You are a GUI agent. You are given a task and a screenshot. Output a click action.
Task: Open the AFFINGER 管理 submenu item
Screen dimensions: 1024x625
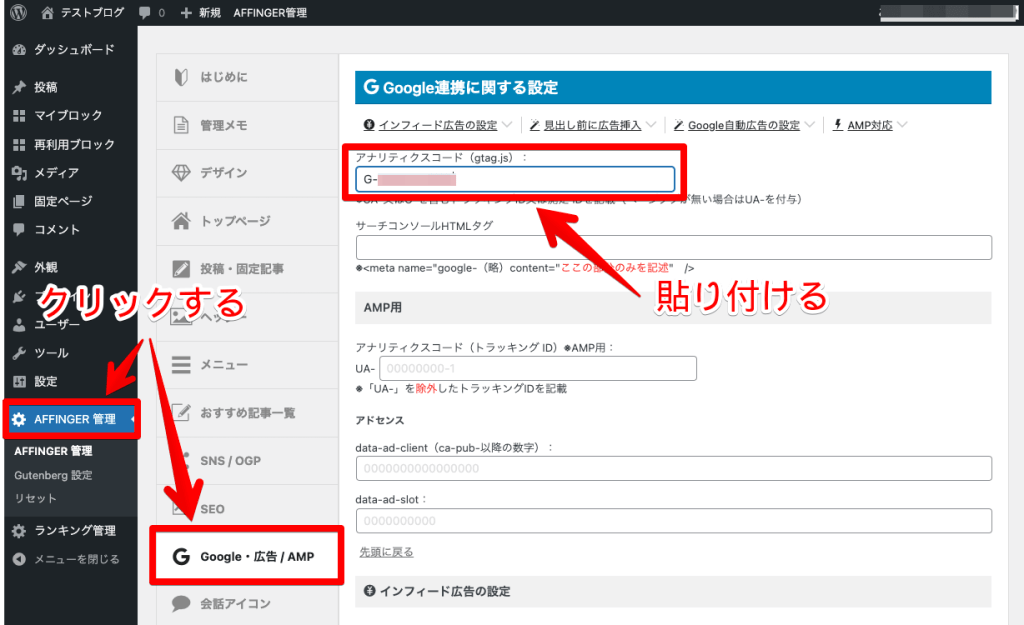54,451
